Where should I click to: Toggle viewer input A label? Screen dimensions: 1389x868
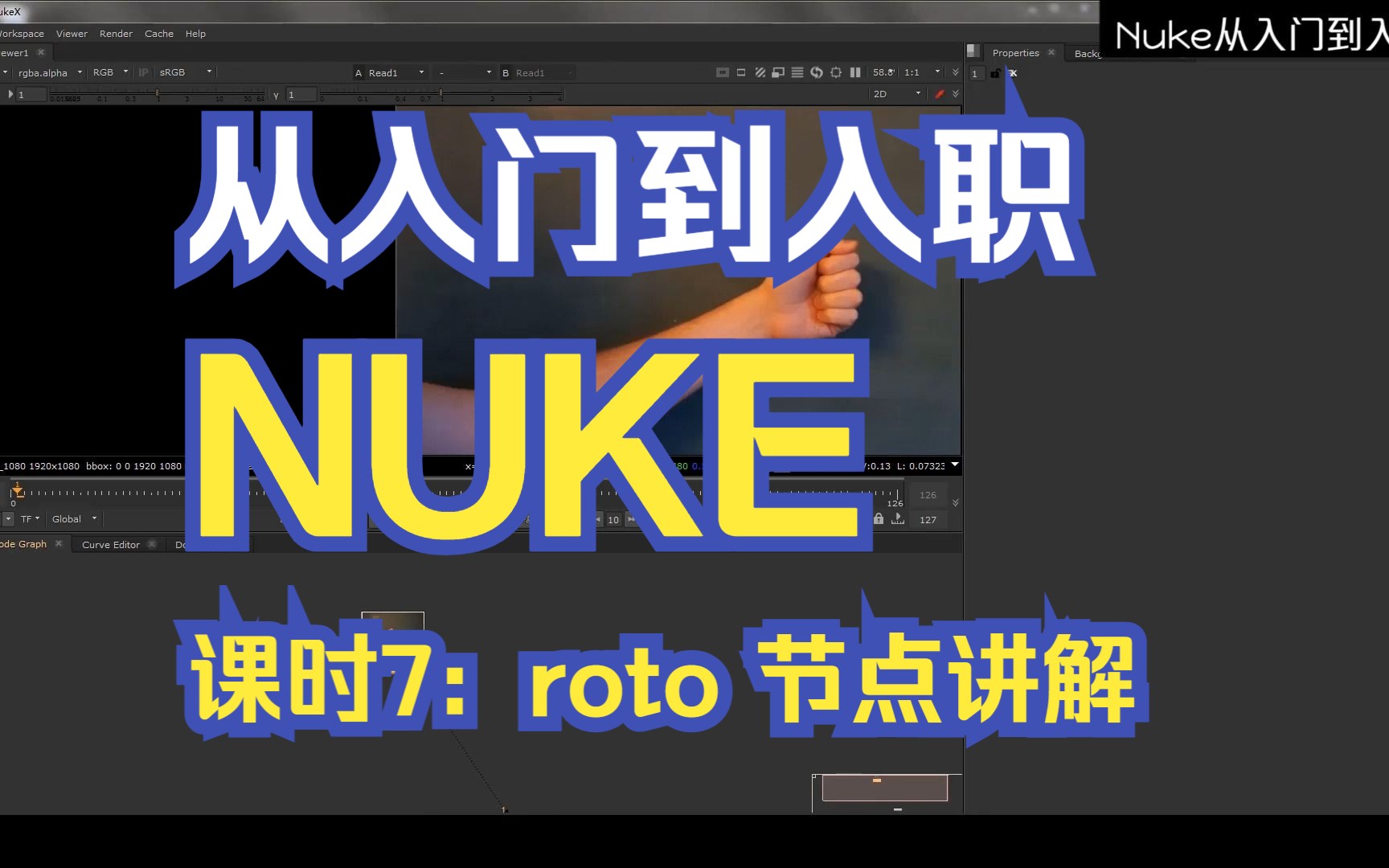[359, 73]
